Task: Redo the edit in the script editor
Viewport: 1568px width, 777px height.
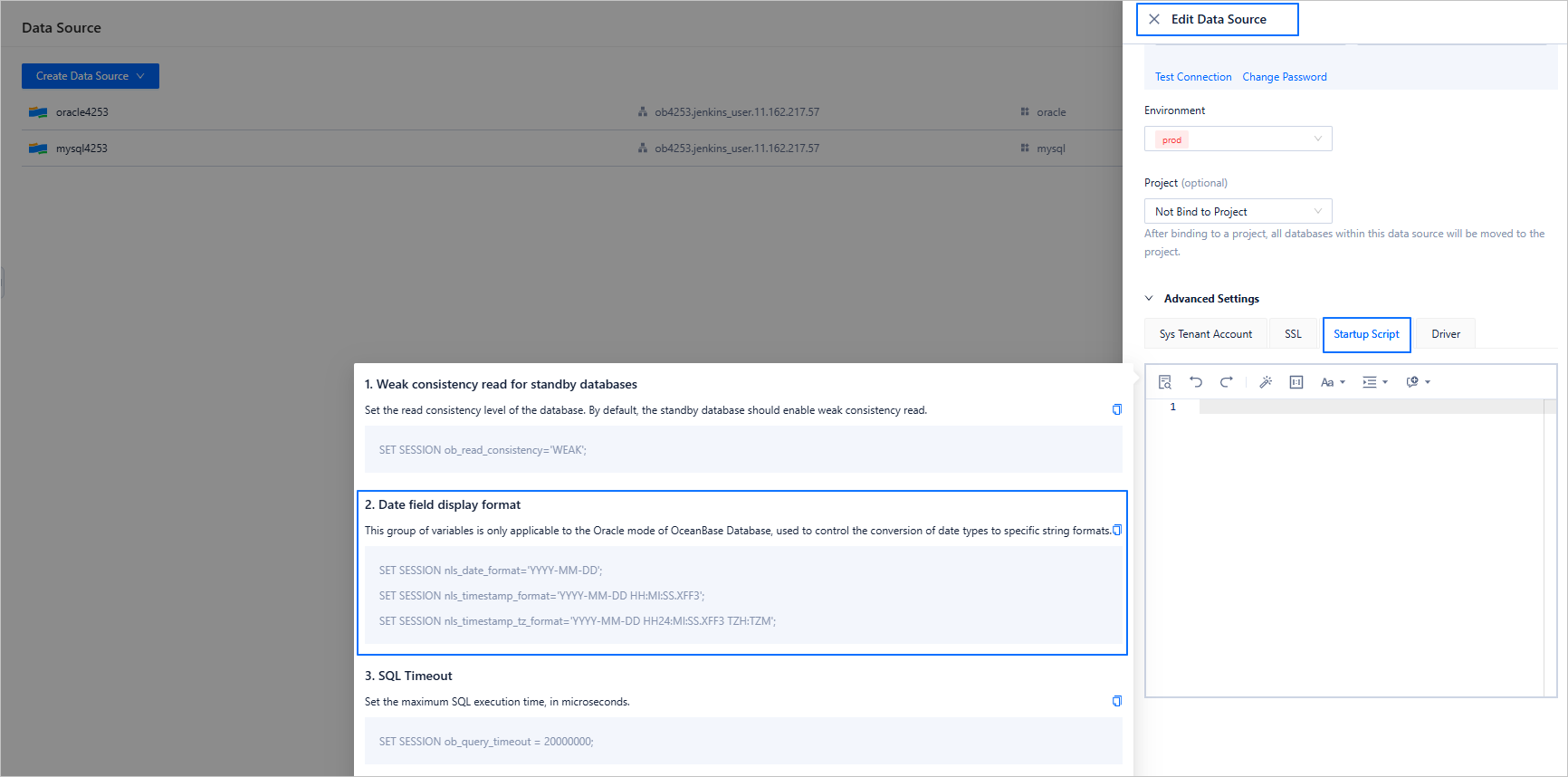Action: tap(1227, 382)
